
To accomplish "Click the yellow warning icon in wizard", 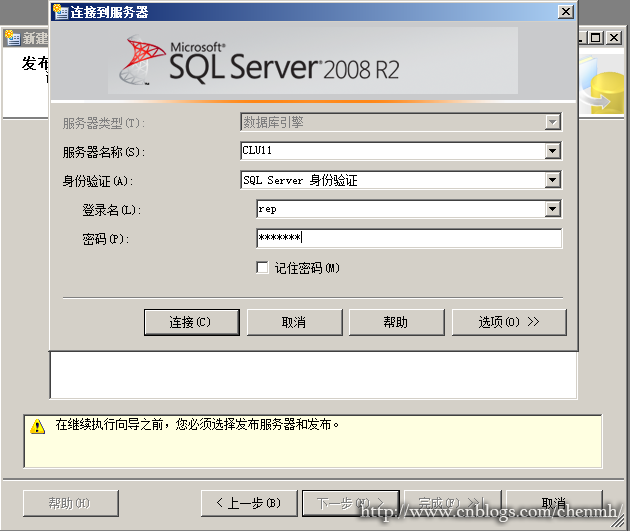I will 37,427.
